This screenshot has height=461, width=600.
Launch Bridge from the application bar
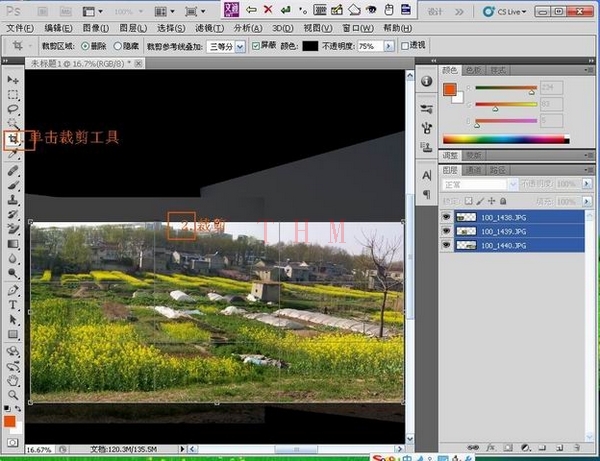[42, 12]
